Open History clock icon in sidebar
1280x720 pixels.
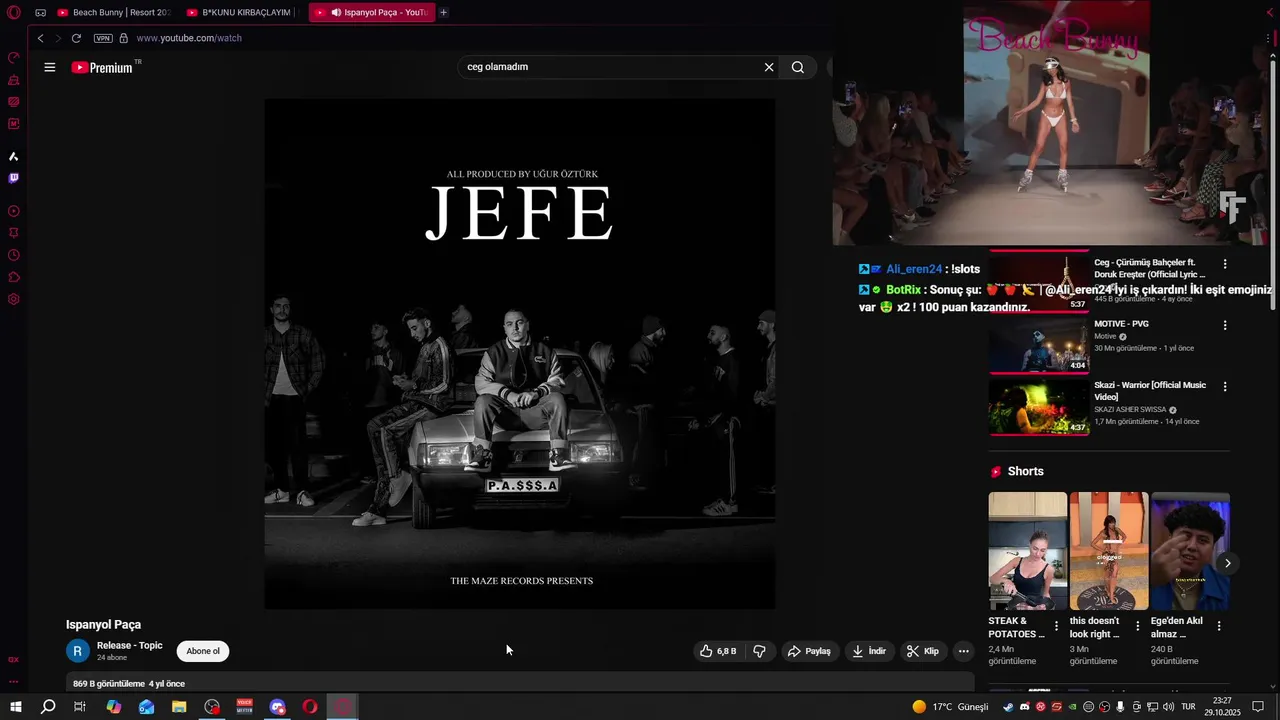pos(14,255)
